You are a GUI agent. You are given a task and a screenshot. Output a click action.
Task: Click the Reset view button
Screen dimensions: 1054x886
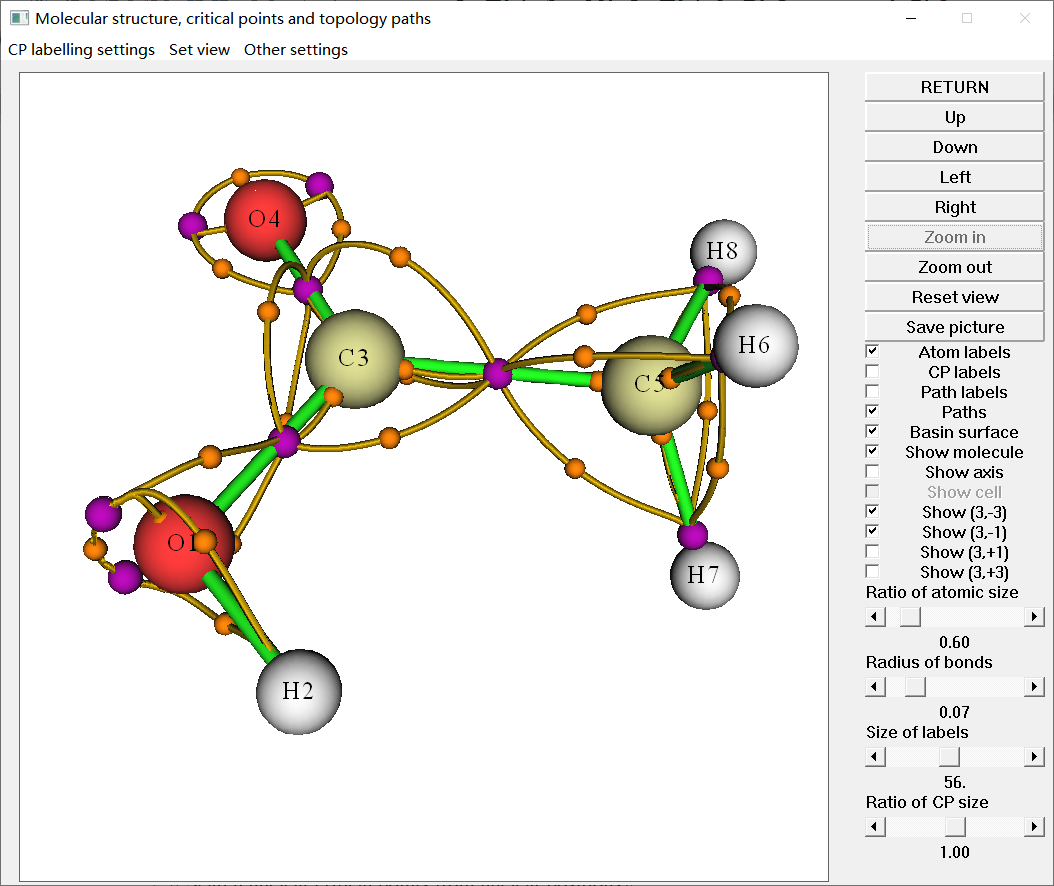coord(954,297)
